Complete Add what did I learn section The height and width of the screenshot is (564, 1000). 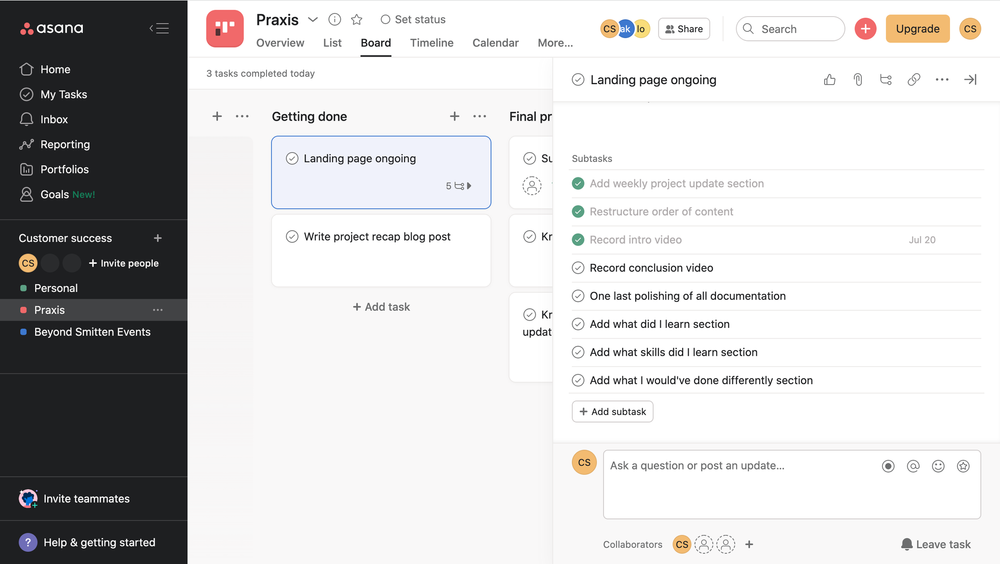[578, 324]
